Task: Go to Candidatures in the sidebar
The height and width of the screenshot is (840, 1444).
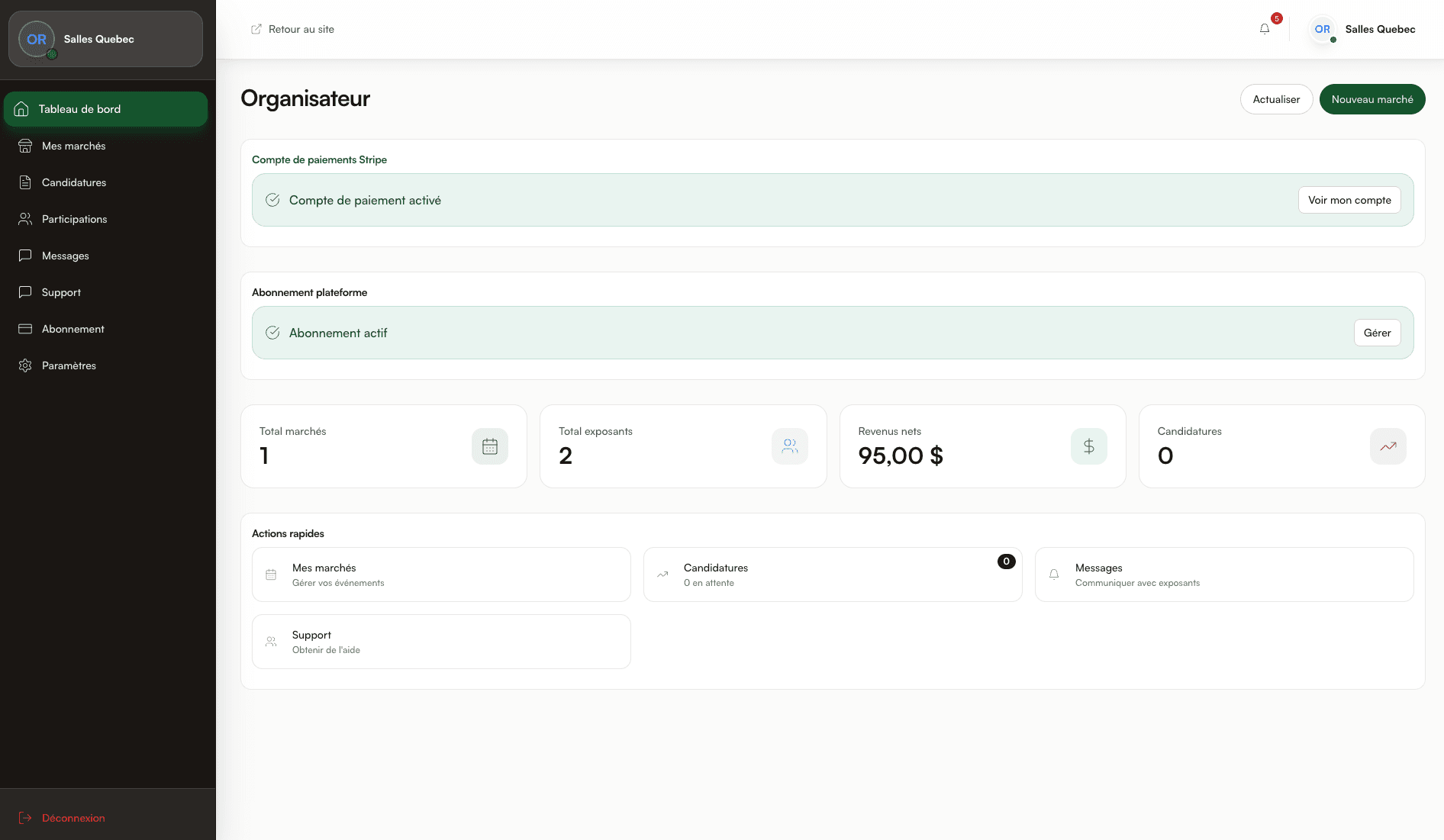Action: [x=74, y=182]
